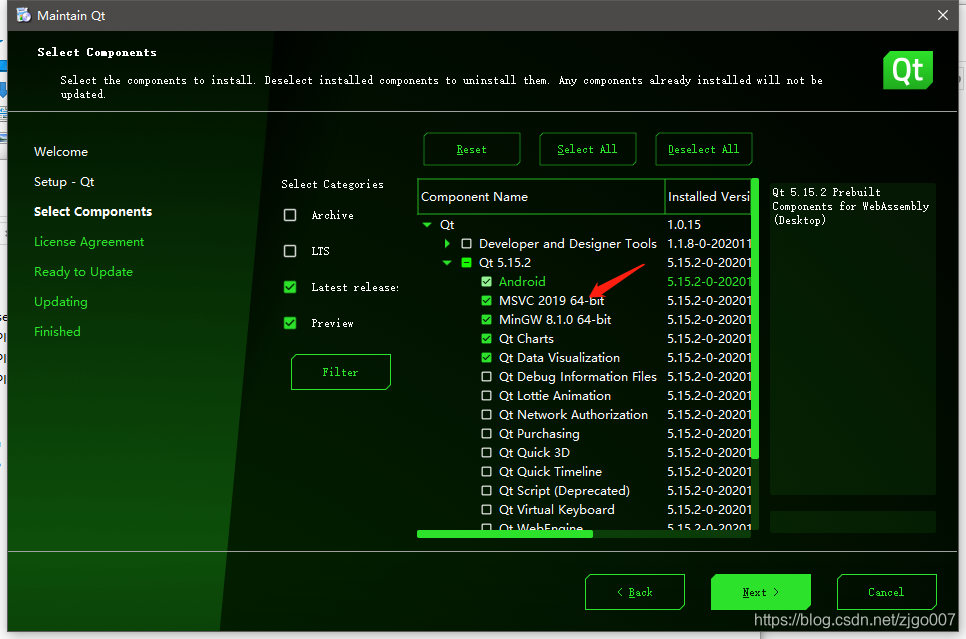This screenshot has width=966, height=639.
Task: Select the MSVC 2019 64-bit row label
Action: point(551,301)
